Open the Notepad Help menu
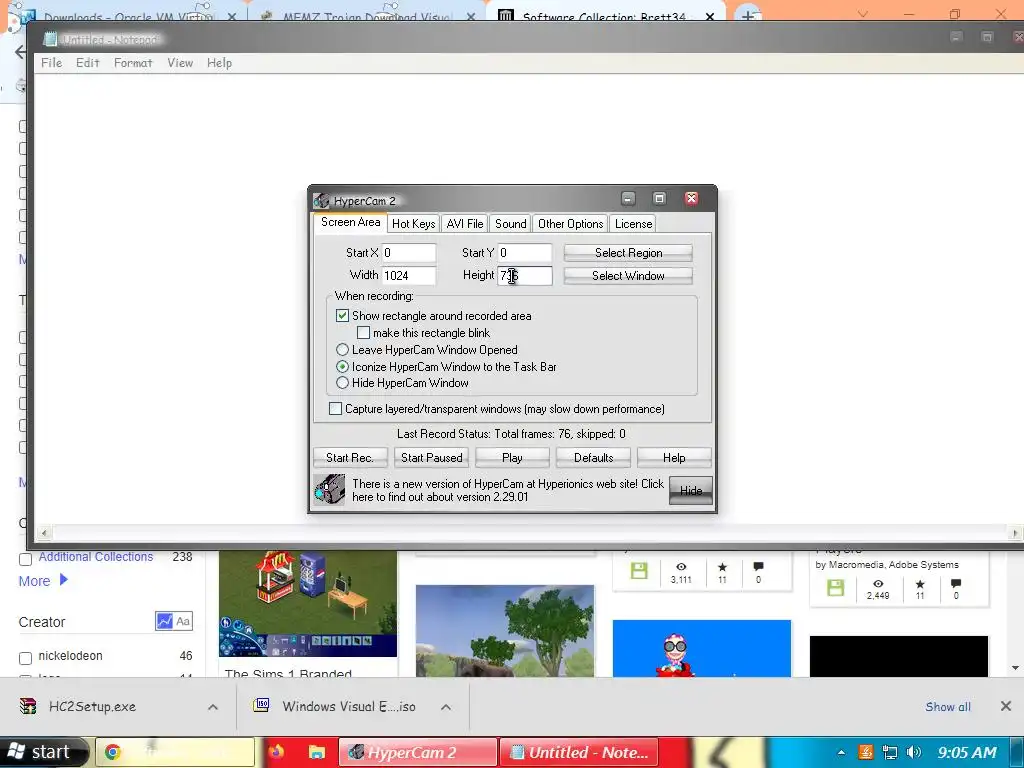This screenshot has height=768, width=1024. [x=219, y=63]
